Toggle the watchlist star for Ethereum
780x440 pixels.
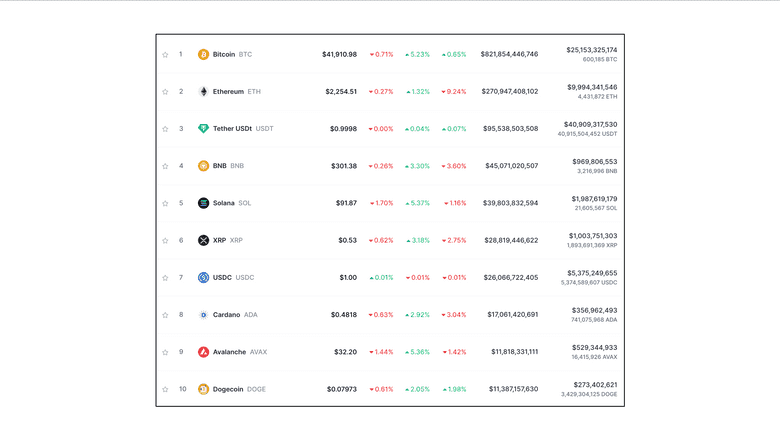tap(165, 92)
